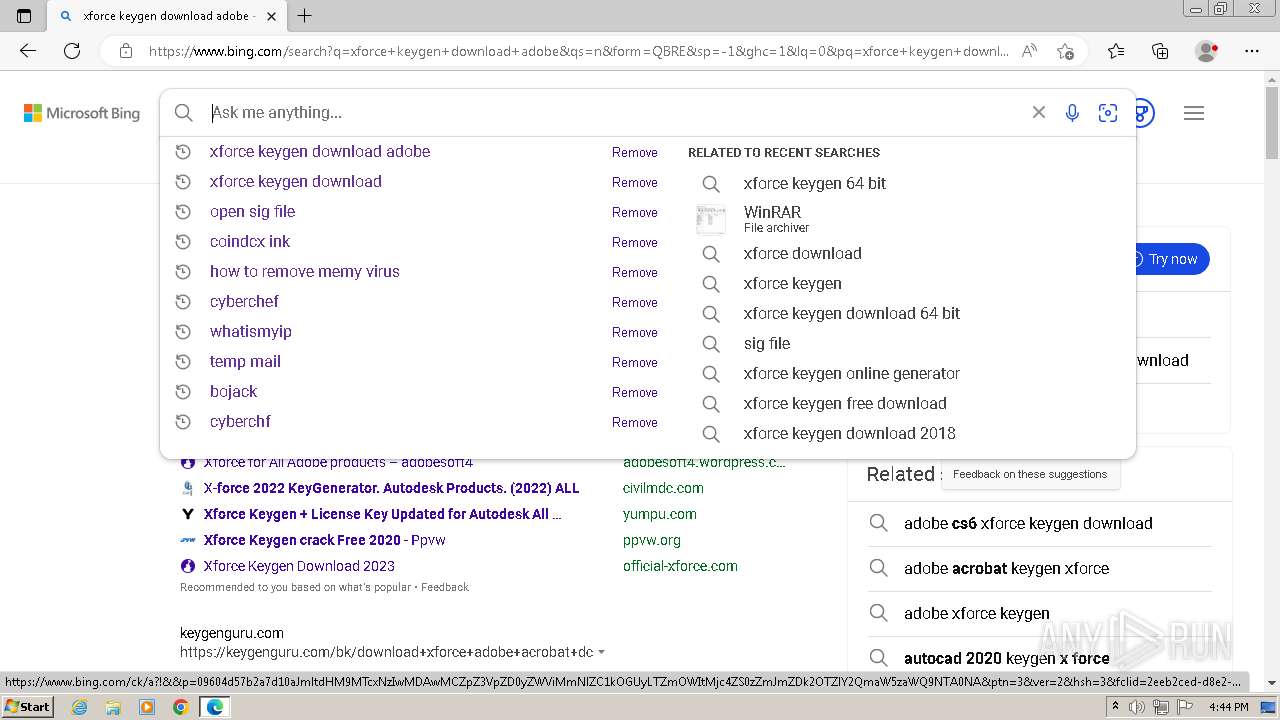The image size is (1280, 720).
Task: Clear the search box with X
Action: pyautogui.click(x=1039, y=113)
